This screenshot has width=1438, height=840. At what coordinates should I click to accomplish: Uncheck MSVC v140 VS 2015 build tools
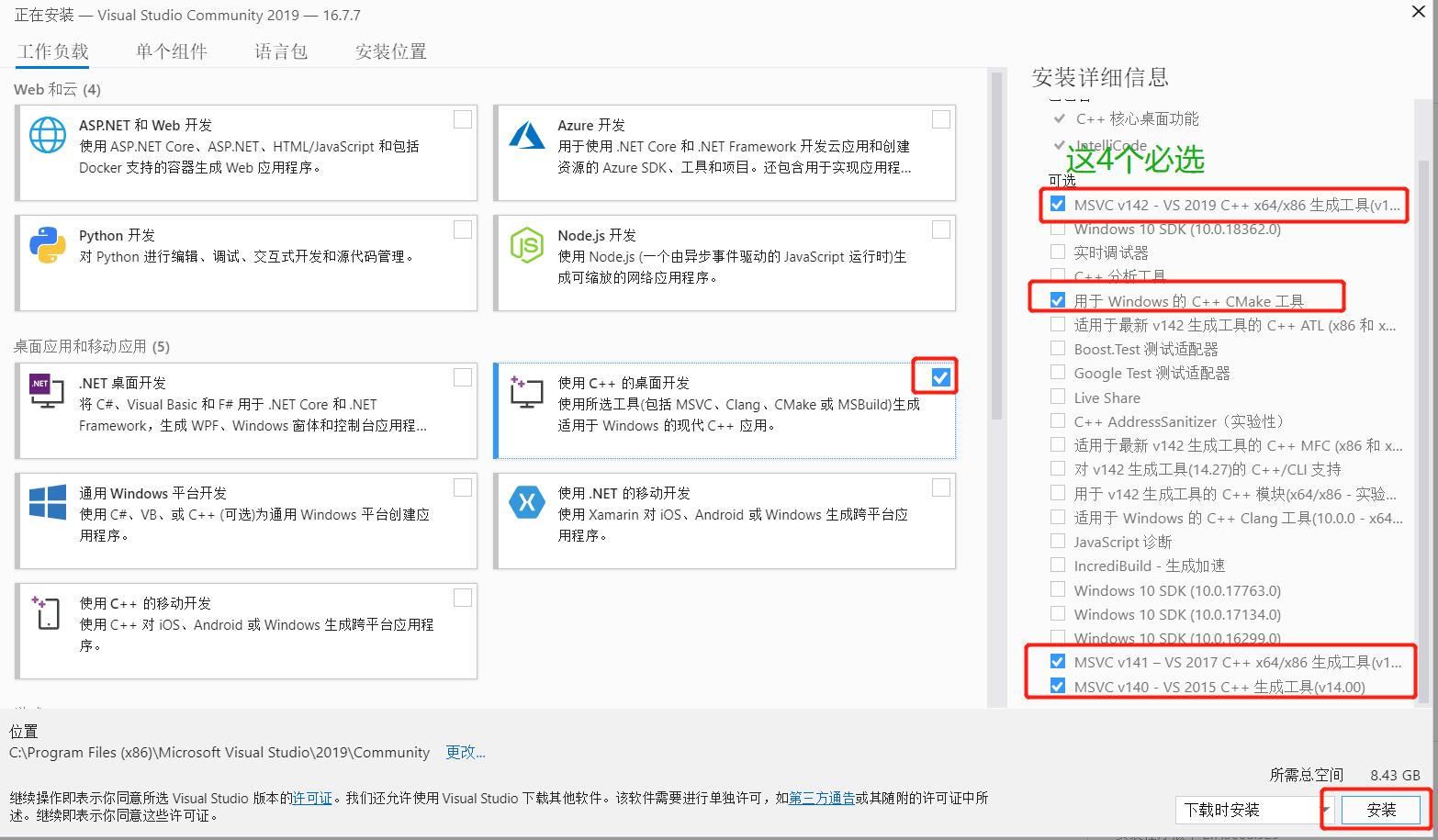coord(1058,687)
